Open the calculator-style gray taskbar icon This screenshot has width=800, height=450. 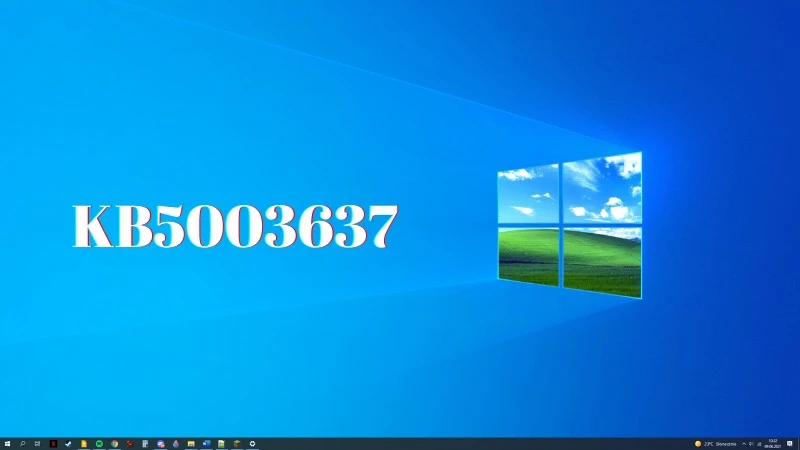click(145, 444)
